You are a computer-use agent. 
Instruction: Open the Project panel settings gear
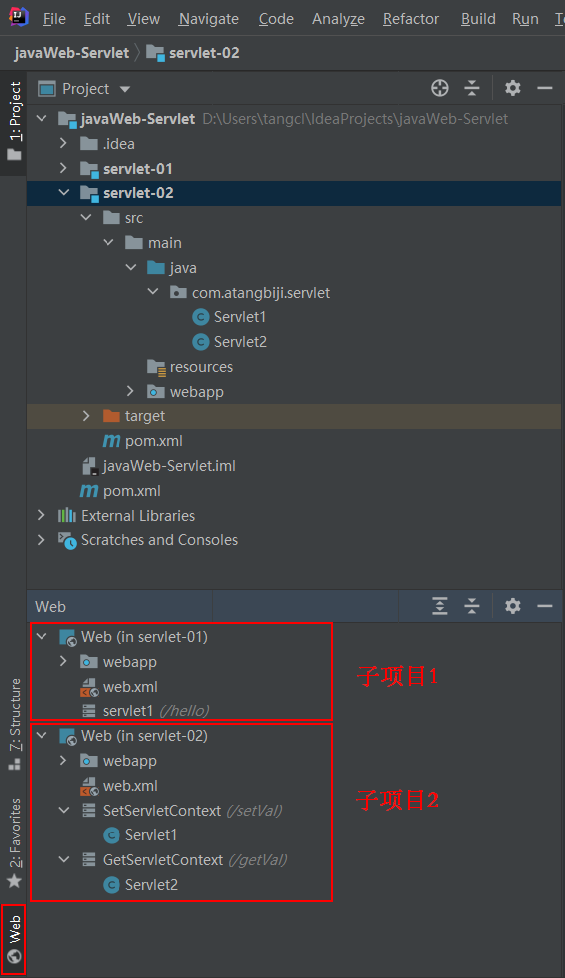click(513, 89)
